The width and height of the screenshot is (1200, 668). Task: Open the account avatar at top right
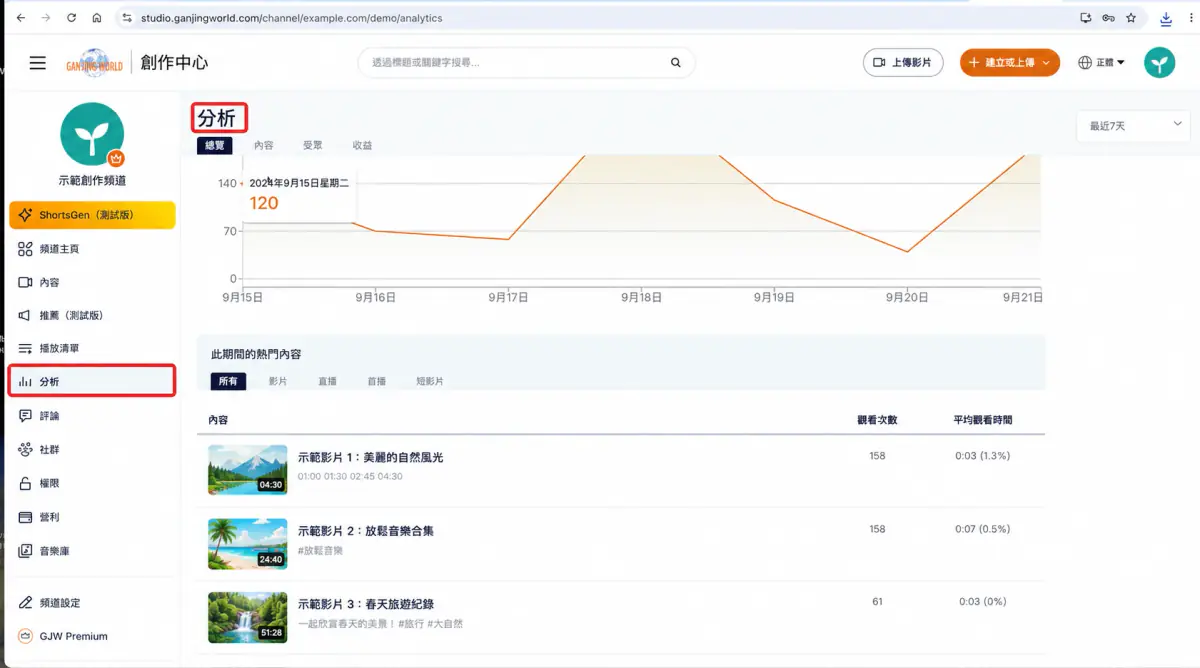(1160, 63)
